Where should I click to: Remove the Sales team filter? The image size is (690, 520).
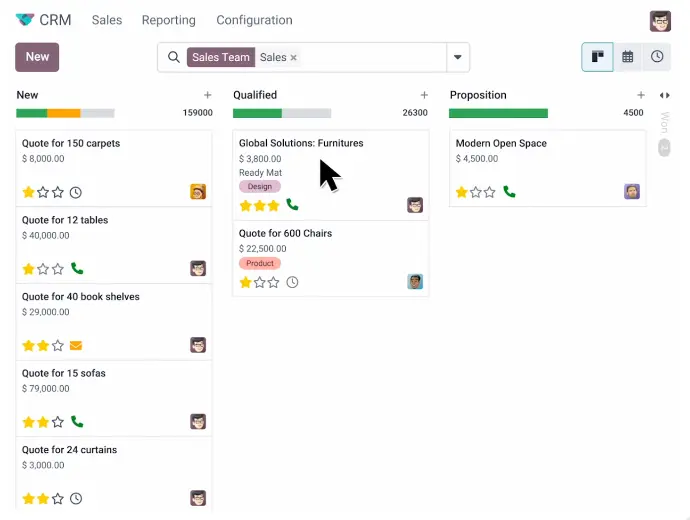click(x=294, y=58)
